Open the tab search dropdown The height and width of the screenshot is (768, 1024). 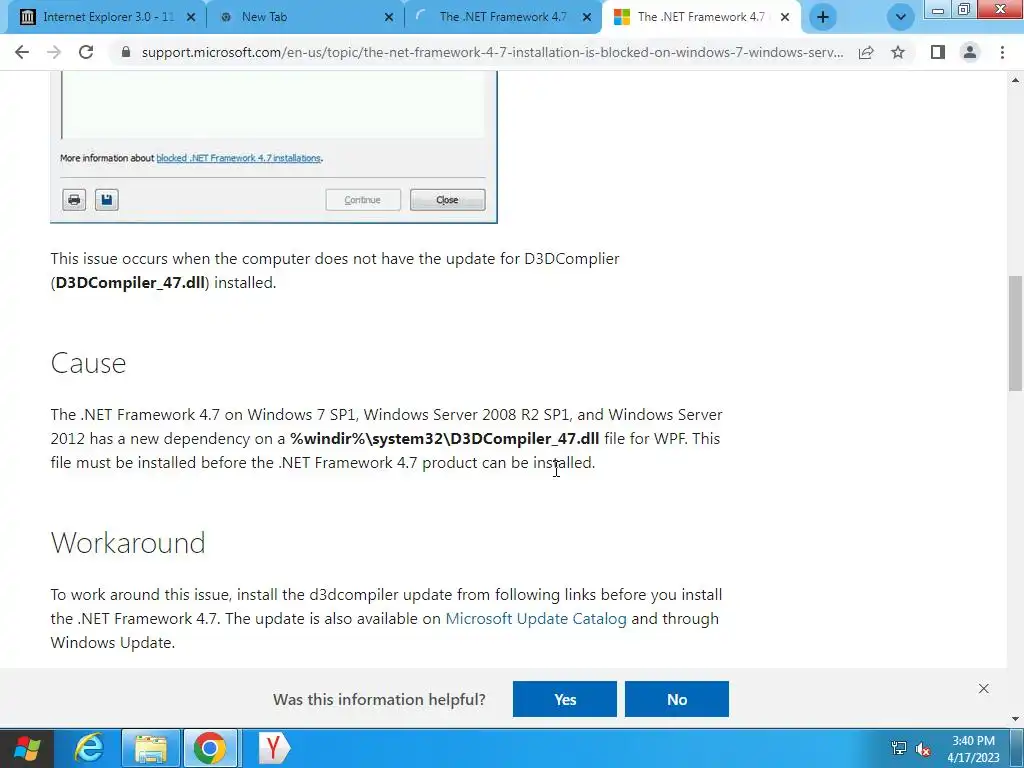(x=901, y=17)
